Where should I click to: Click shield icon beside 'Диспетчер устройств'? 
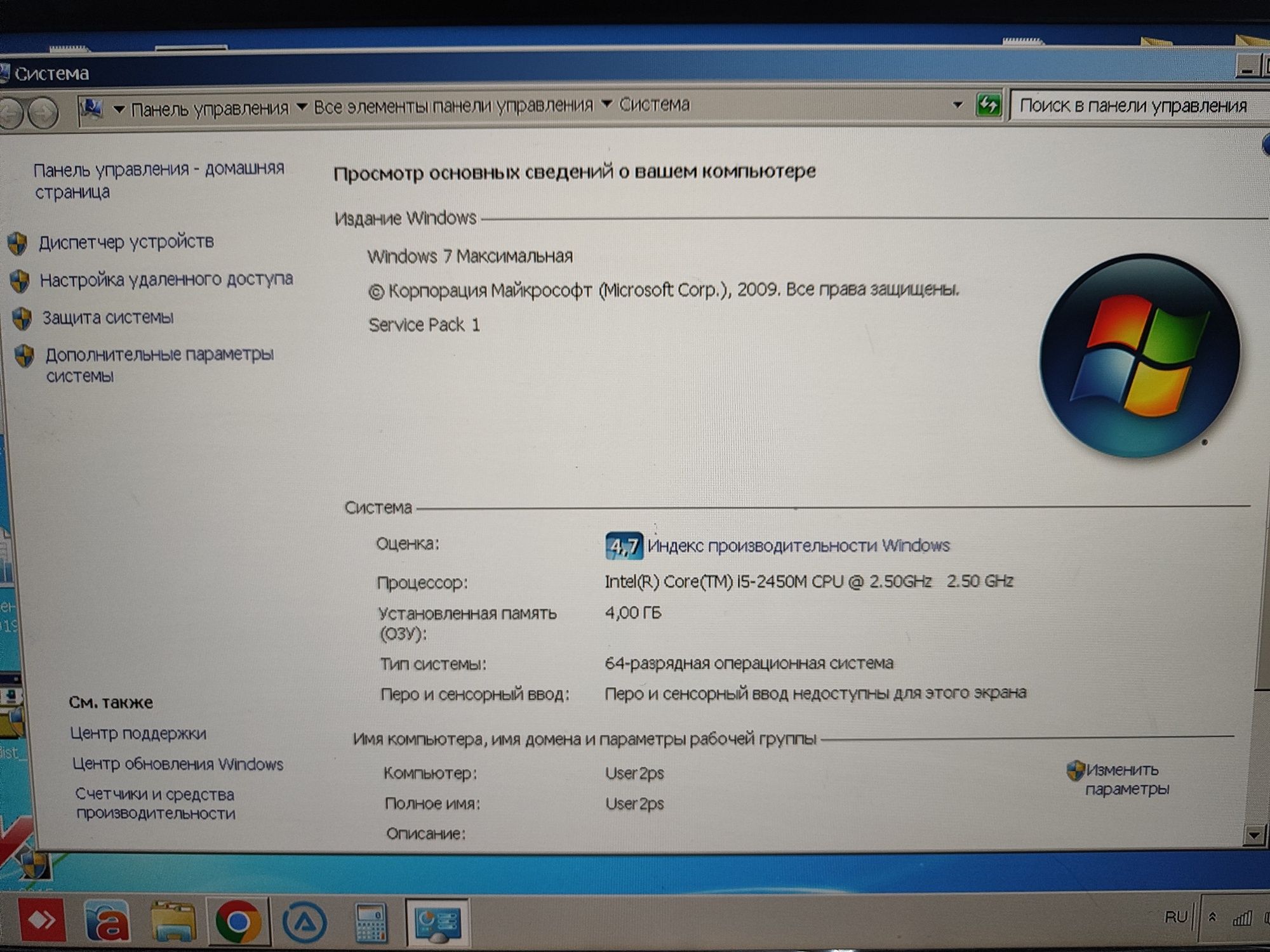coord(17,242)
